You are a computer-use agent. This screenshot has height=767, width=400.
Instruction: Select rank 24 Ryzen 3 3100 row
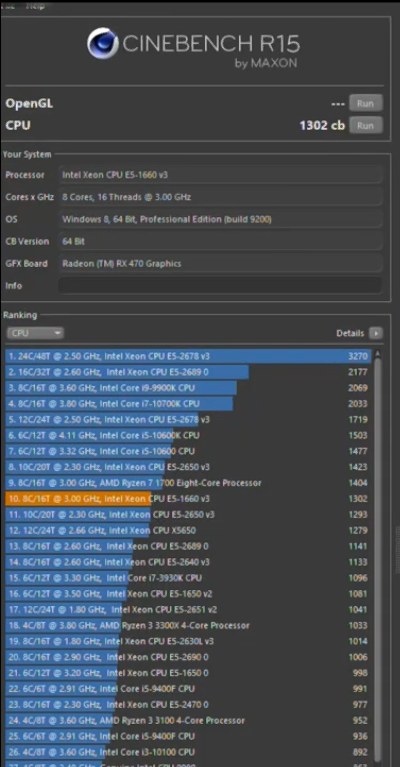coord(188,720)
